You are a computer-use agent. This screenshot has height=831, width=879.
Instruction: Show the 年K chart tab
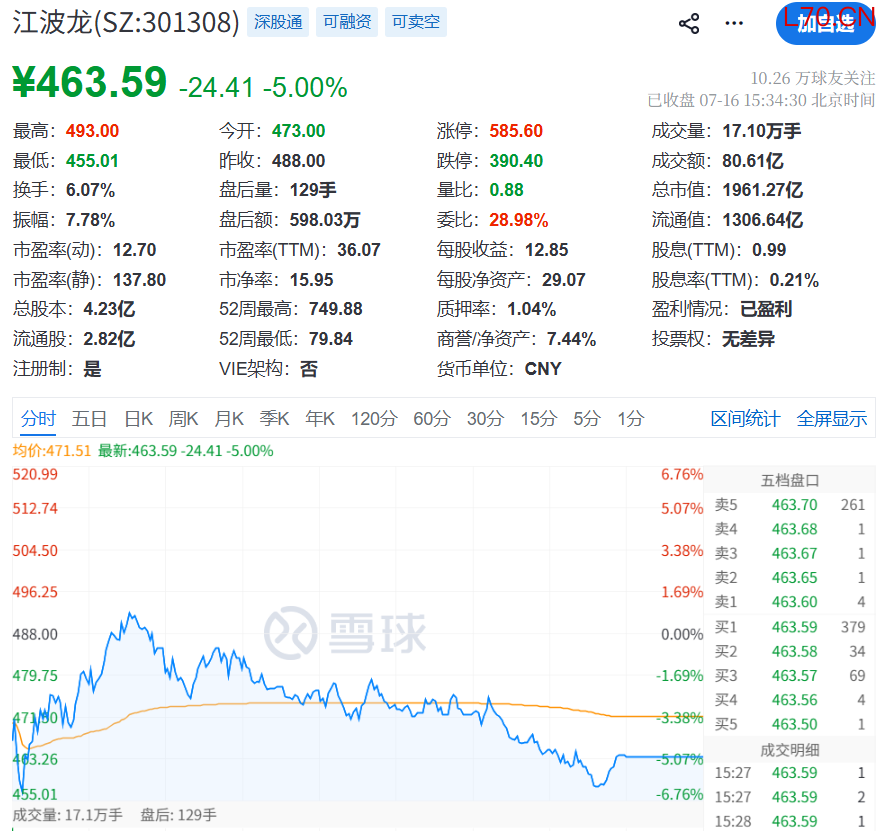320,419
